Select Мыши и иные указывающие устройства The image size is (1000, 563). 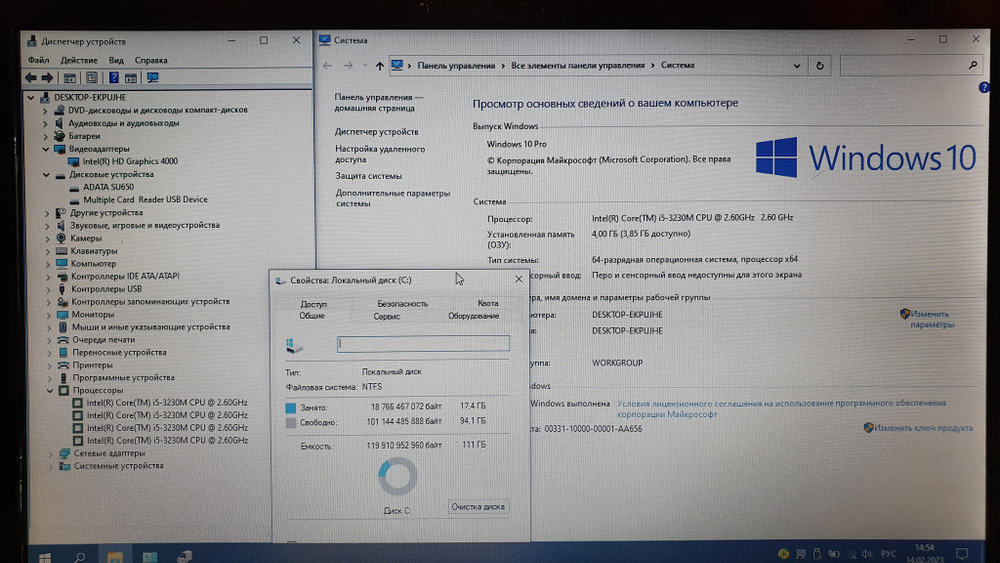(x=151, y=327)
